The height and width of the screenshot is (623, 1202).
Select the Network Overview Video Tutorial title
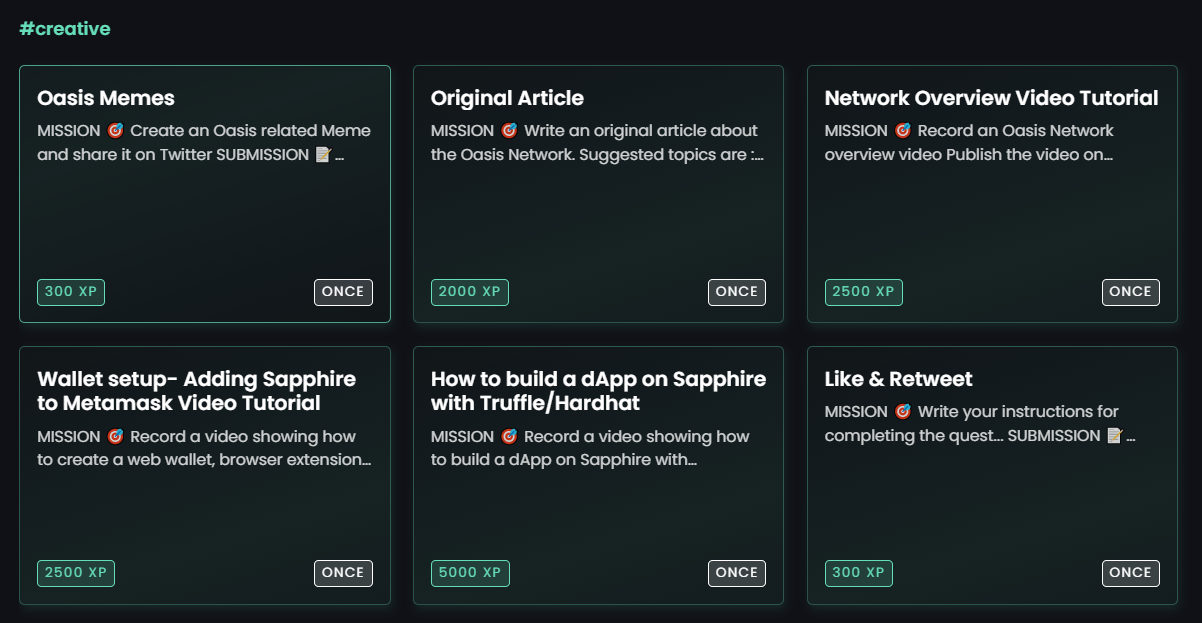pyautogui.click(x=991, y=98)
